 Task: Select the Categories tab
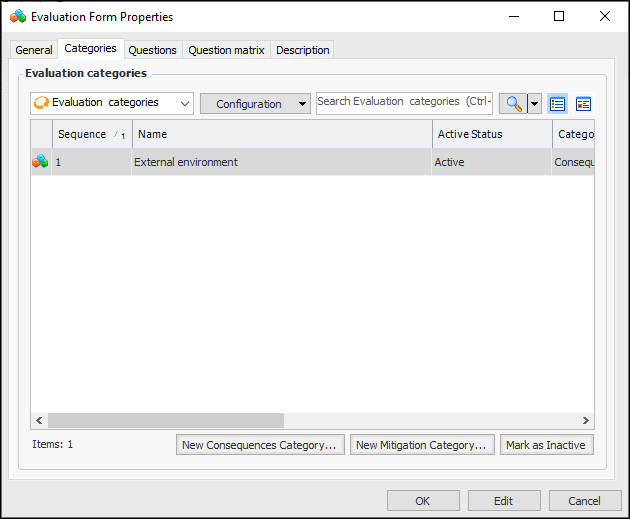pos(90,49)
